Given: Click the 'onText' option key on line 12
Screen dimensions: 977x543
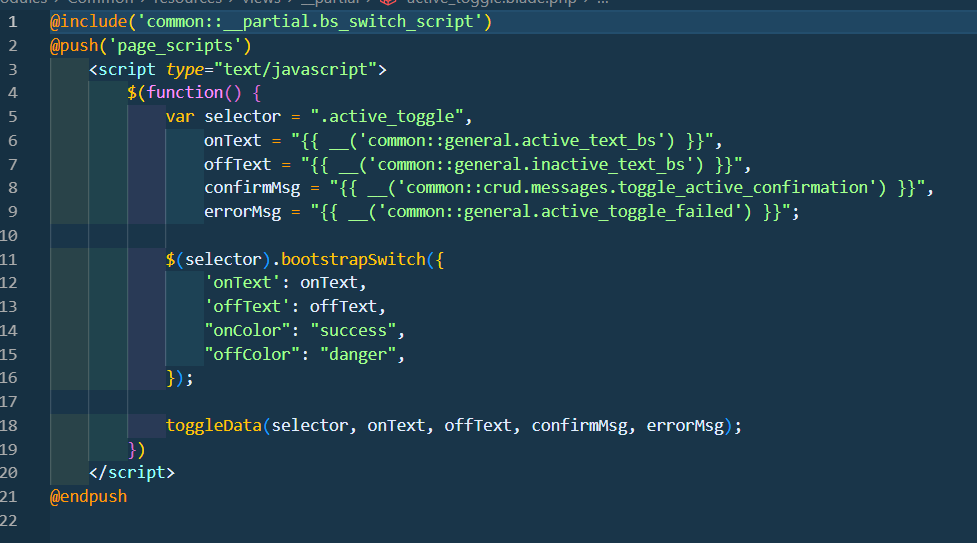Looking at the screenshot, I should point(242,282).
